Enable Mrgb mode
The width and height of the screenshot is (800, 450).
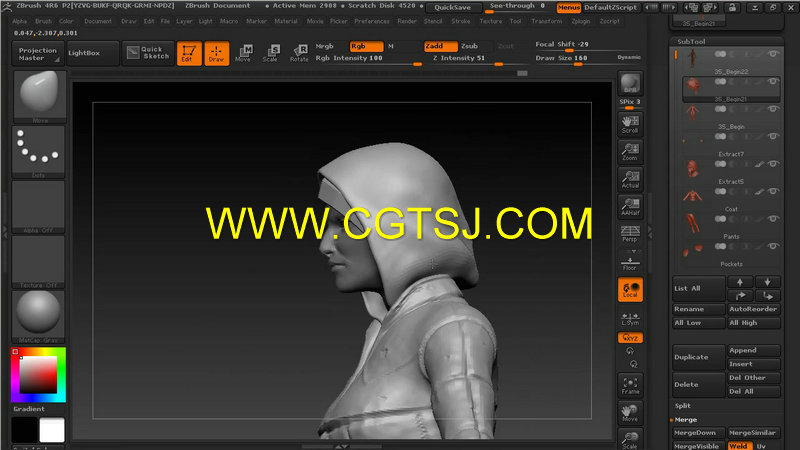click(x=324, y=46)
